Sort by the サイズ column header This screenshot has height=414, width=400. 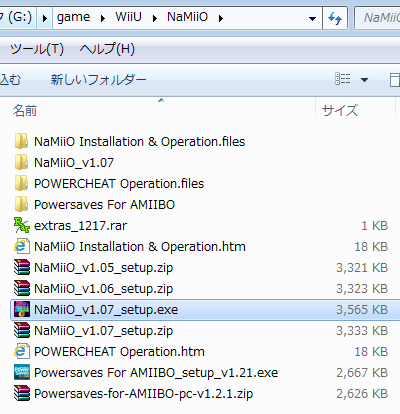click(x=340, y=110)
